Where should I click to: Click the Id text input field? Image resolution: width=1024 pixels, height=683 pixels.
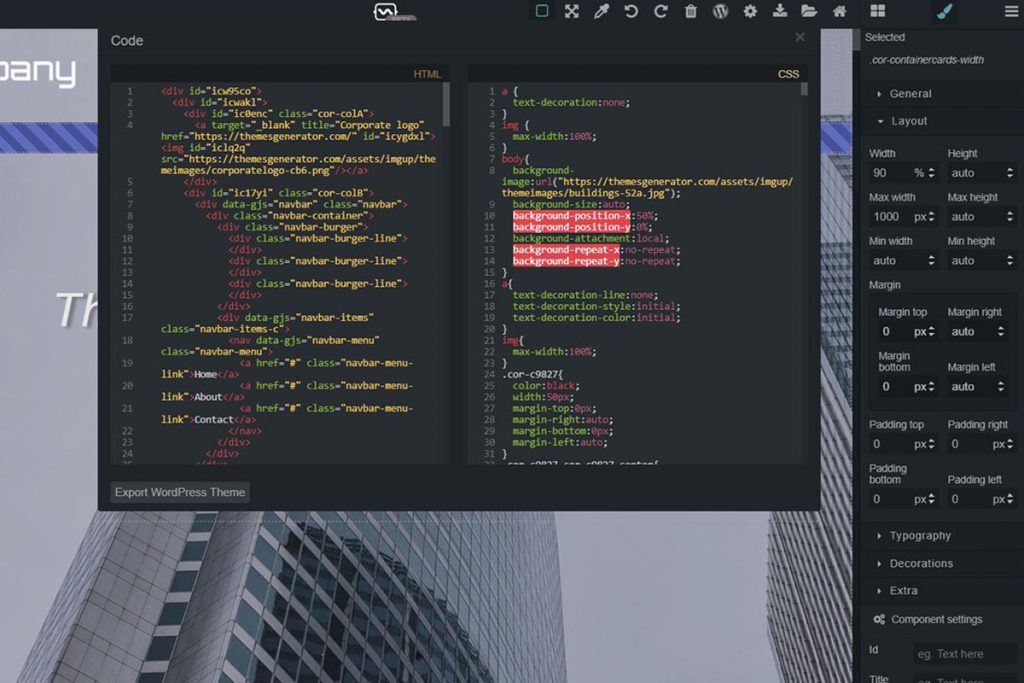click(965, 654)
